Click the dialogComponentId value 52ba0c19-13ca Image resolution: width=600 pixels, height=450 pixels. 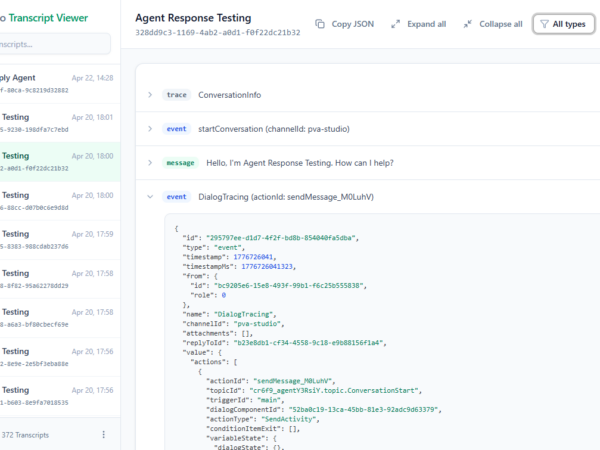(x=363, y=410)
